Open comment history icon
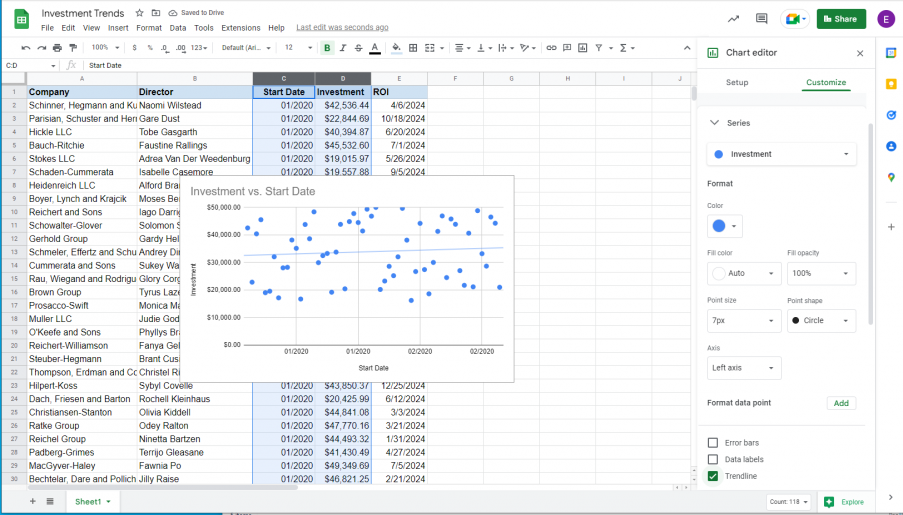The width and height of the screenshot is (903, 515). (x=761, y=19)
